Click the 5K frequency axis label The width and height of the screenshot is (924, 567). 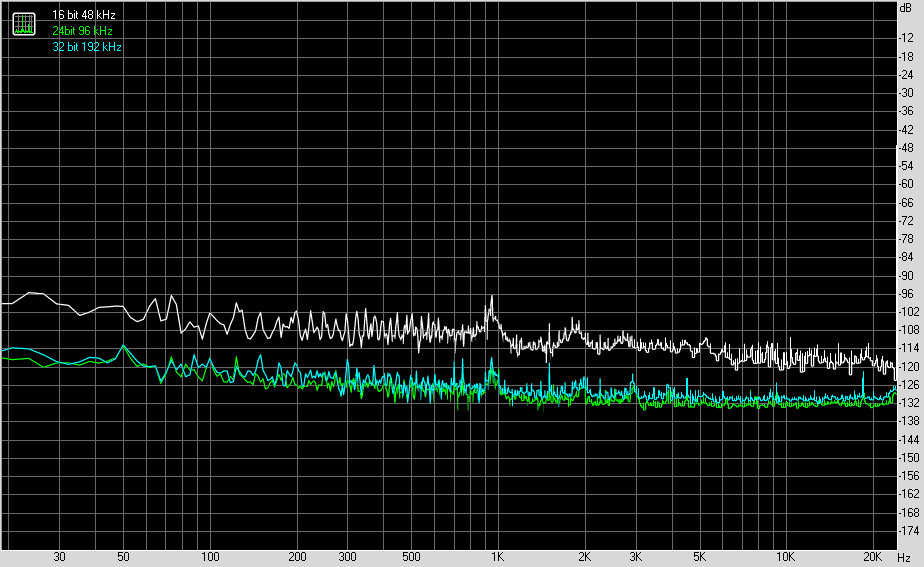pos(700,557)
